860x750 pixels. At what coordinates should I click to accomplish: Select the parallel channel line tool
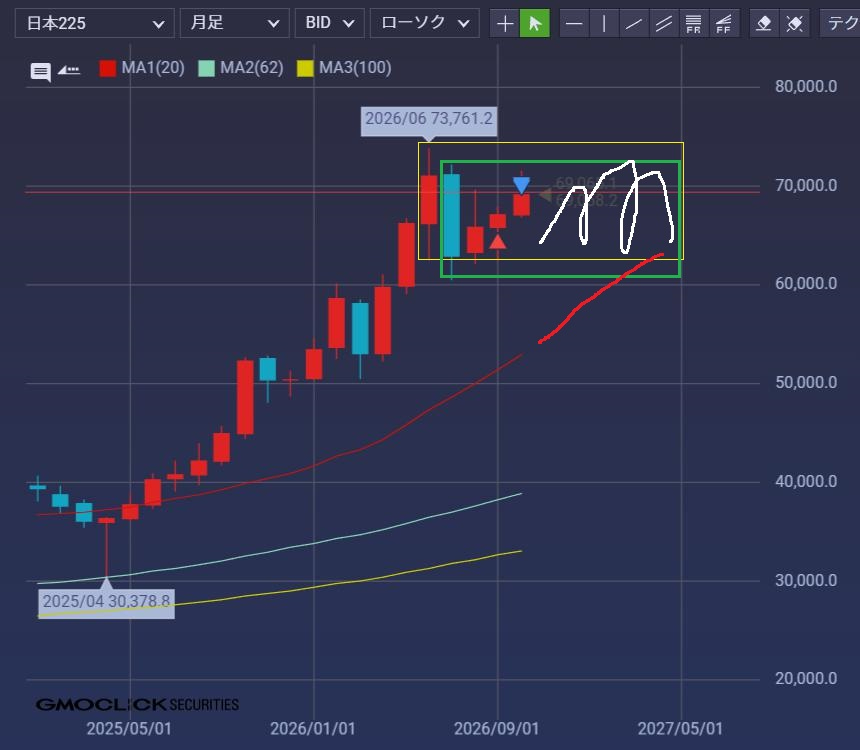coord(664,24)
